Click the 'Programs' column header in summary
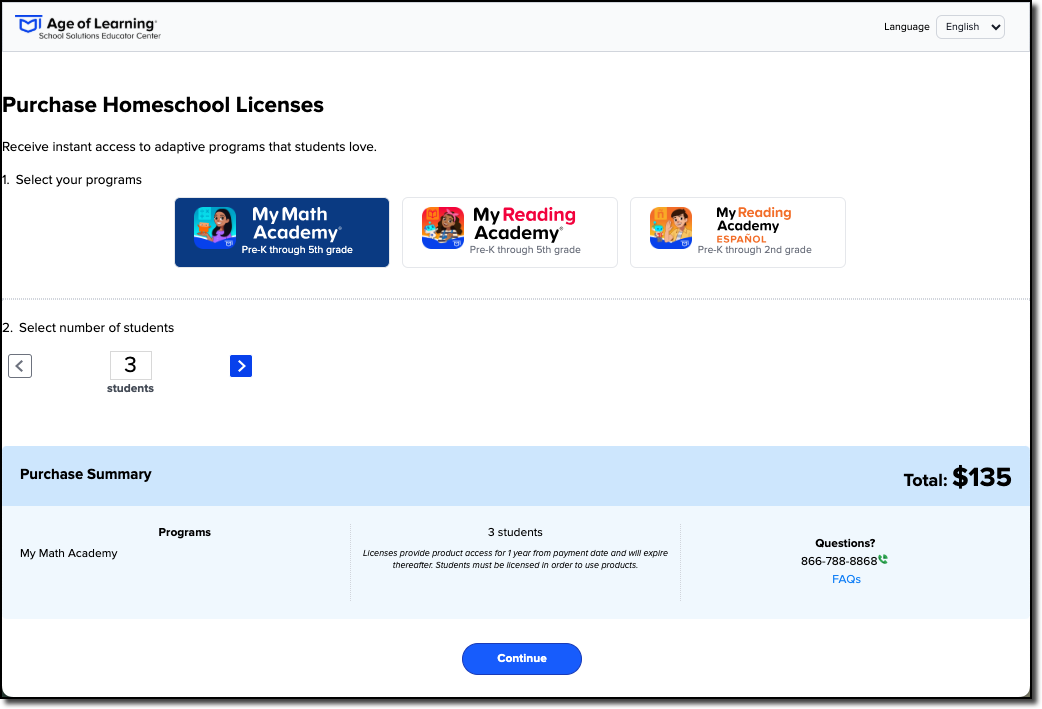Viewport: 1042px width, 709px height. (x=184, y=532)
